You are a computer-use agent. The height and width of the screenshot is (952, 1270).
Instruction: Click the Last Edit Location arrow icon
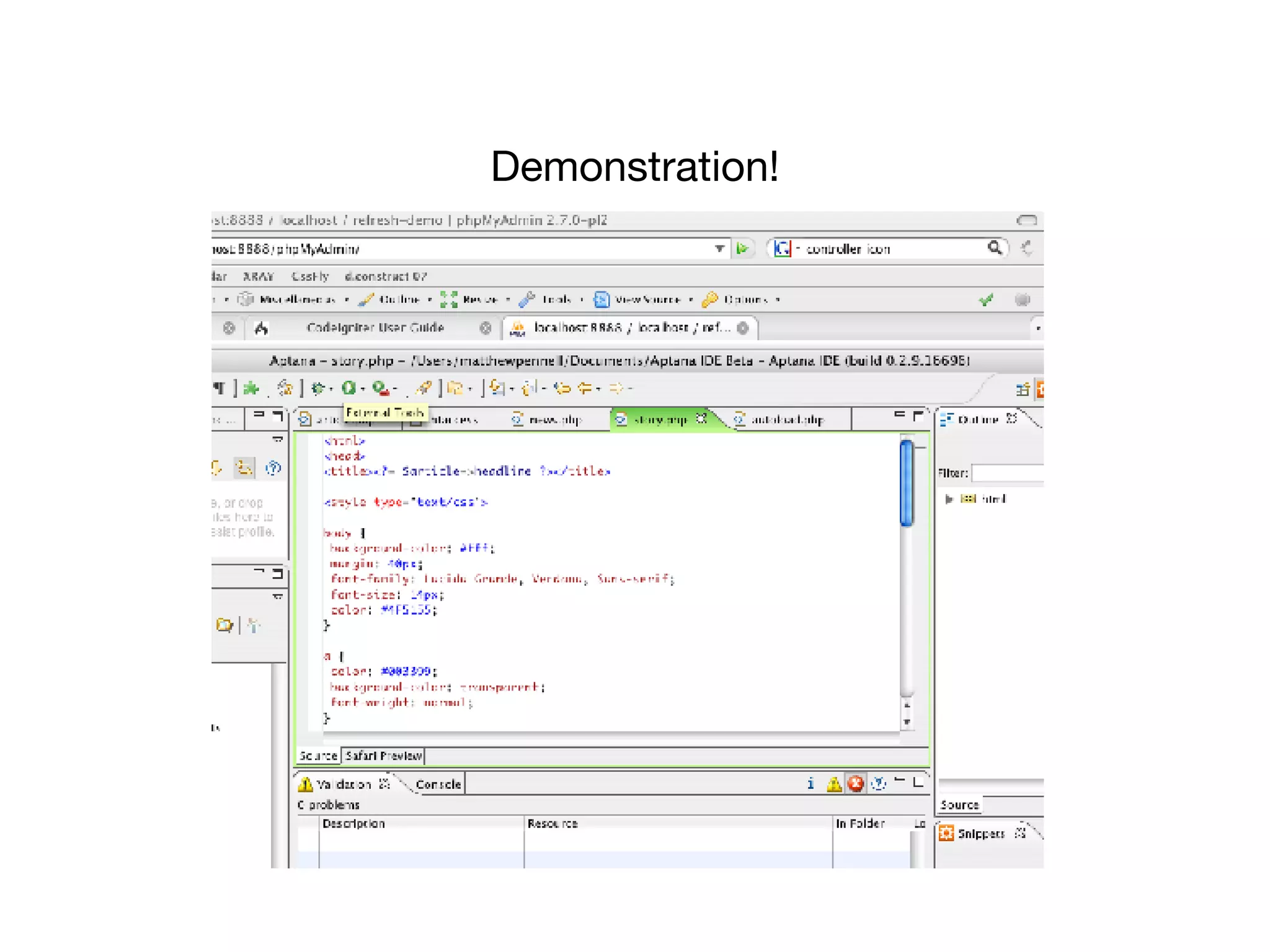(x=562, y=389)
